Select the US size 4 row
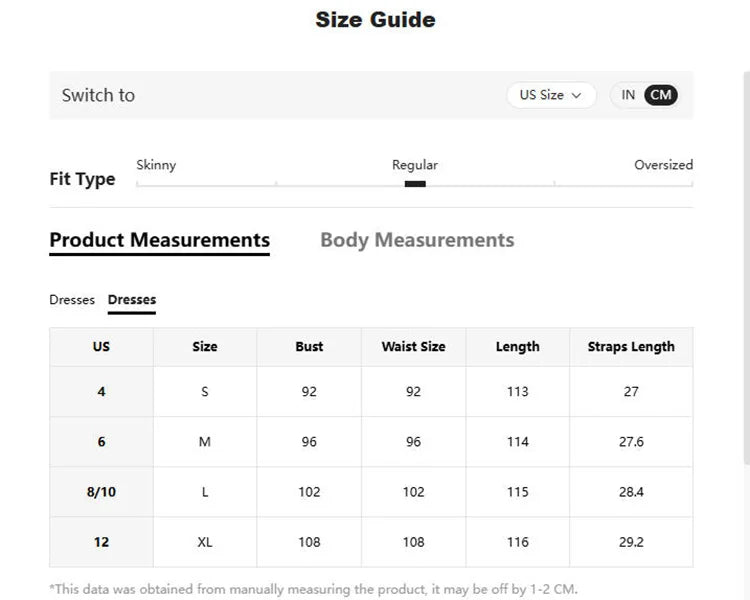 [x=371, y=392]
